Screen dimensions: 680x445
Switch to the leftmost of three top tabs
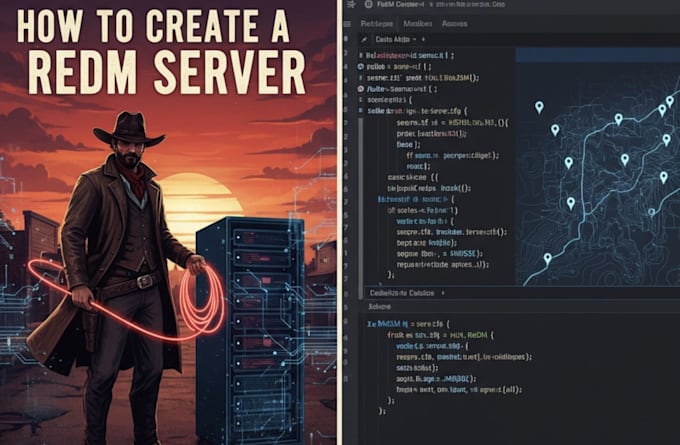tap(376, 24)
